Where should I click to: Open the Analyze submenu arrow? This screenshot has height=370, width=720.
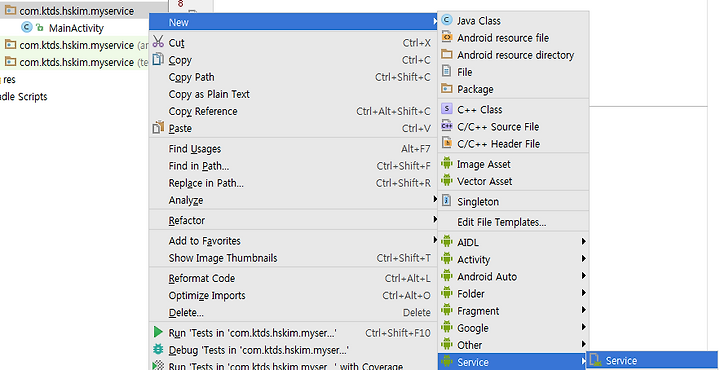tap(435, 199)
